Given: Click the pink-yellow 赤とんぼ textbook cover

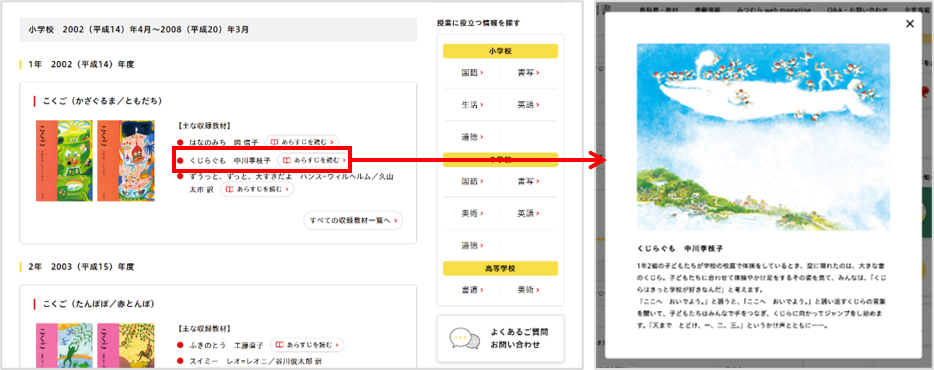Looking at the screenshot, I should pos(126,346).
